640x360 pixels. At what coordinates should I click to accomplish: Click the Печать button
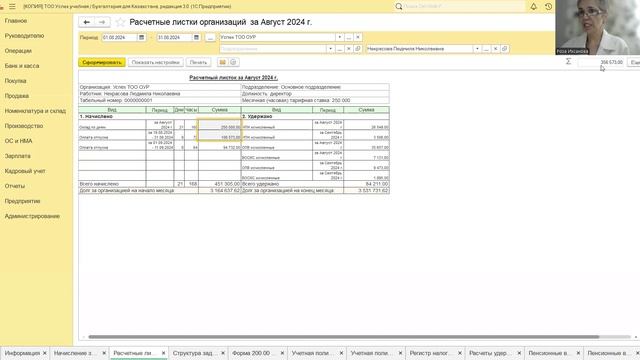(x=198, y=62)
